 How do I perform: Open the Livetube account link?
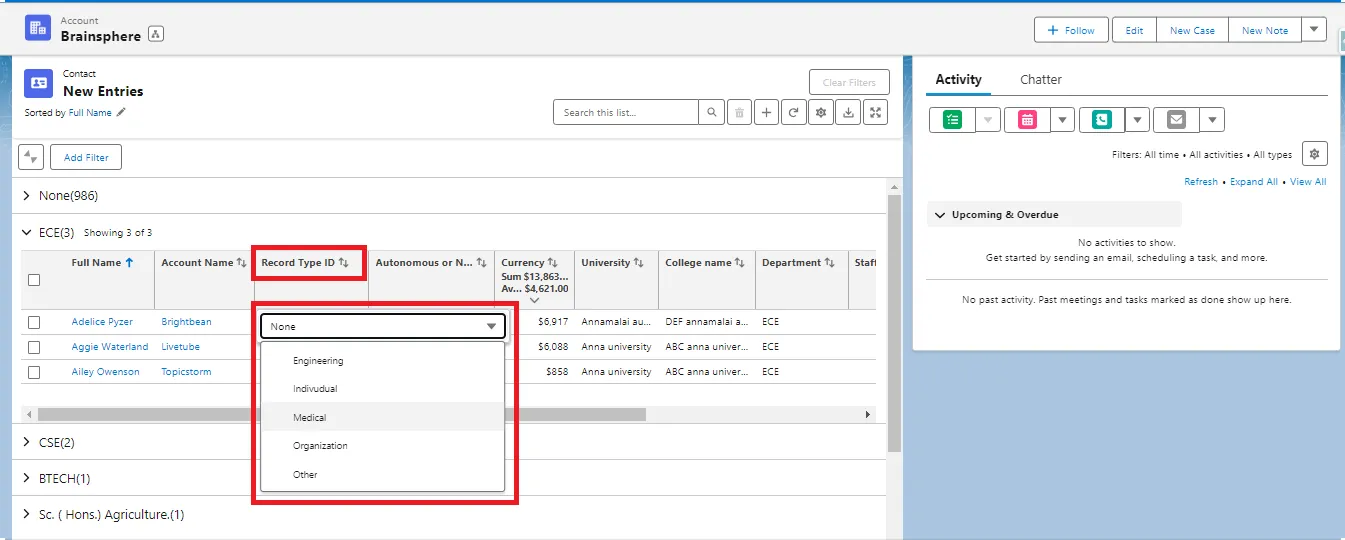(181, 347)
